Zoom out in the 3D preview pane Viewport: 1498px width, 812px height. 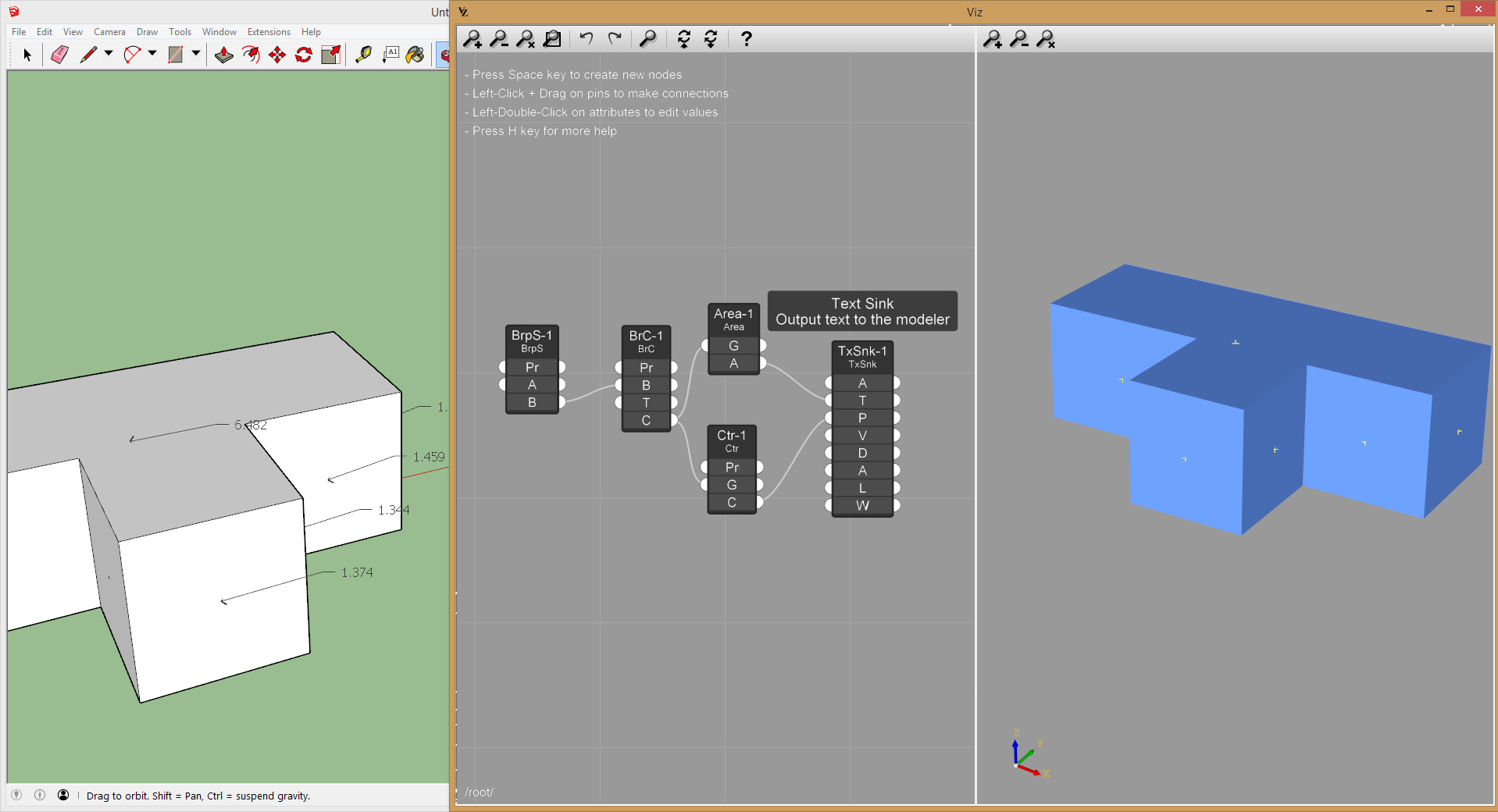click(1019, 39)
